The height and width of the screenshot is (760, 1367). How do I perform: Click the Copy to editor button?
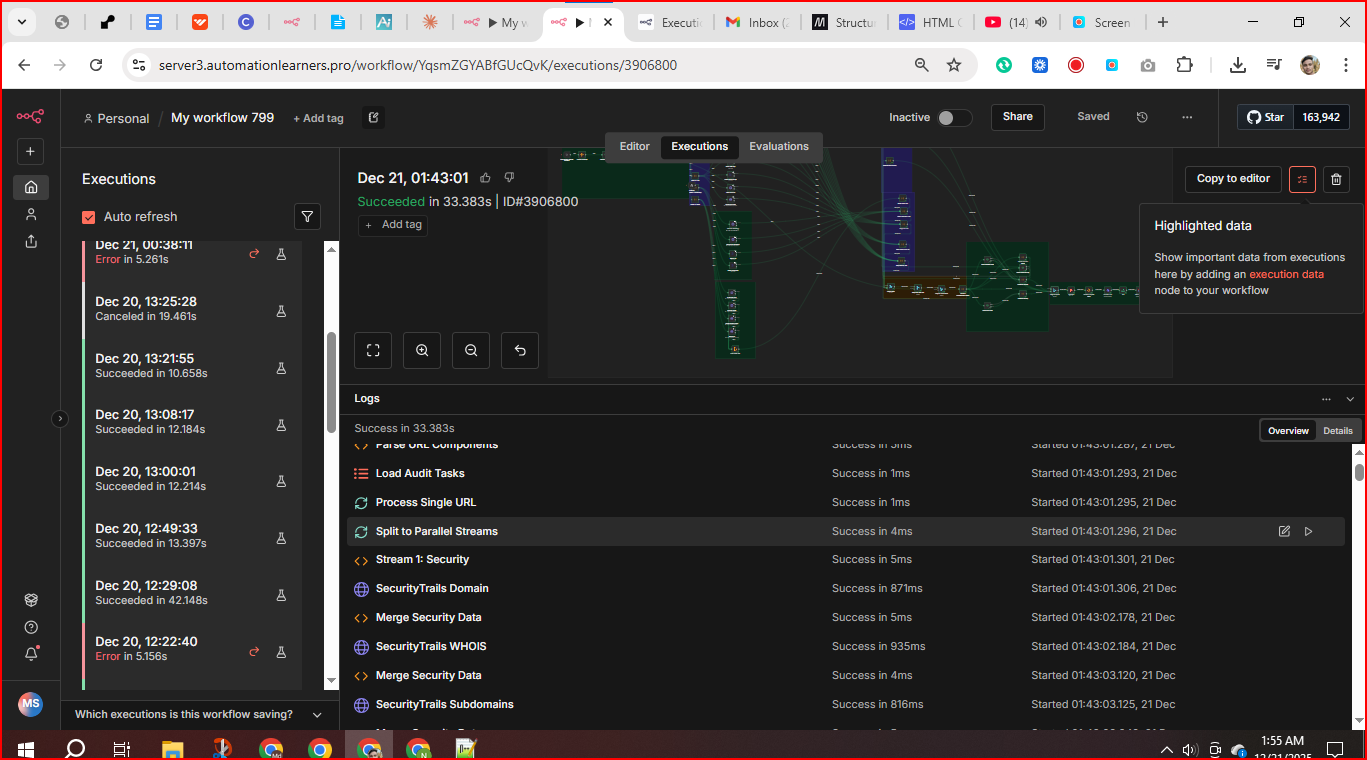click(x=1233, y=179)
